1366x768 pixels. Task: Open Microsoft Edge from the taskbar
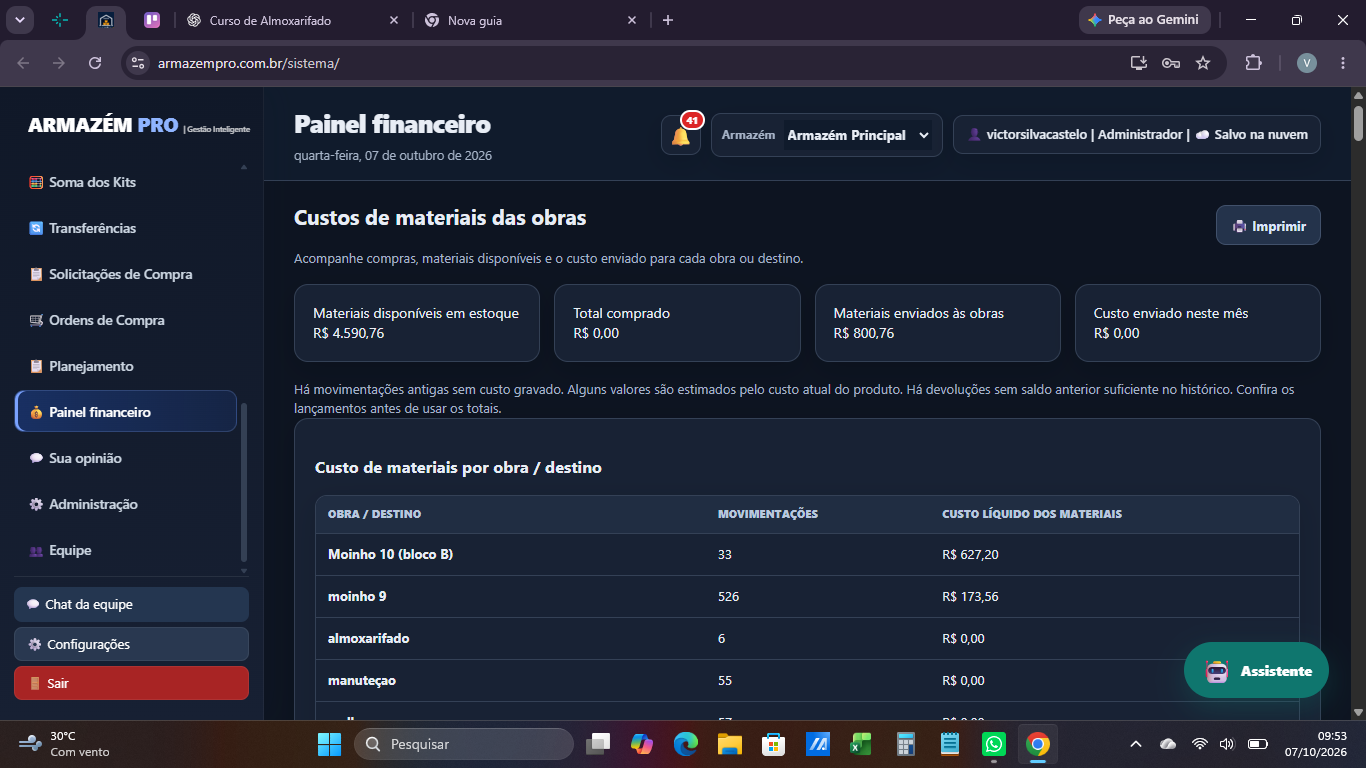tap(685, 744)
